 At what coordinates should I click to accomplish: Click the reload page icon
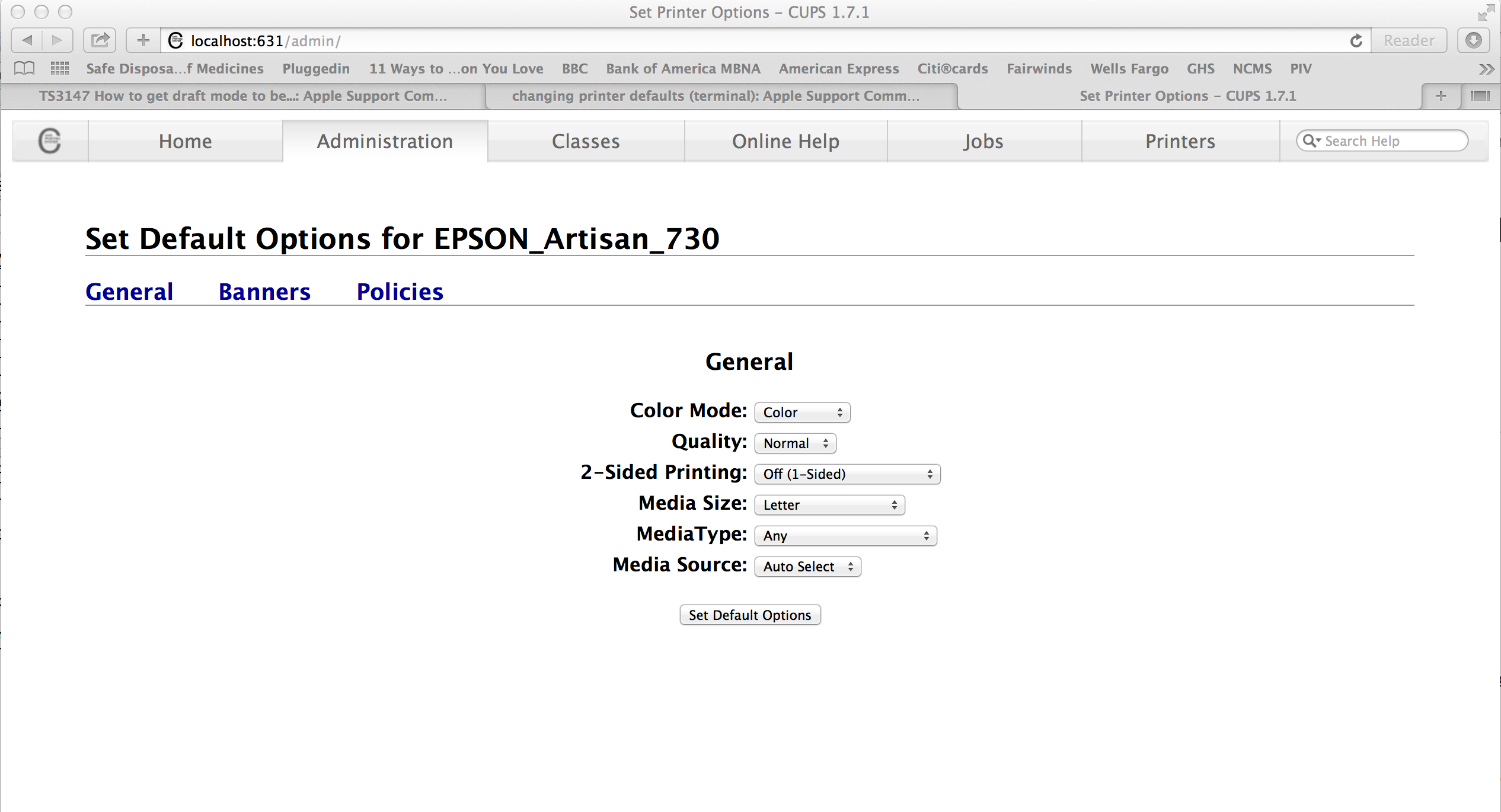coord(1356,40)
